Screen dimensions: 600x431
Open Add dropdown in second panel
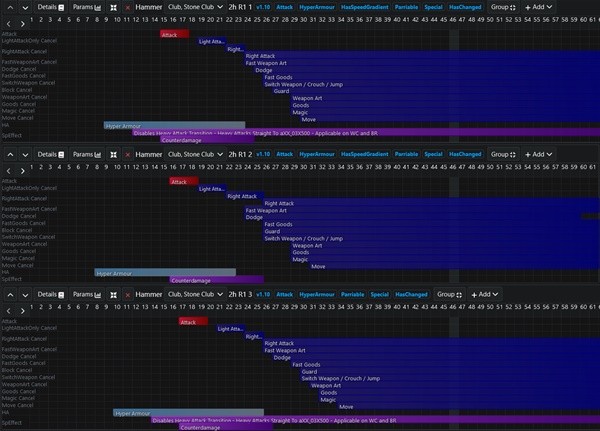click(x=538, y=155)
